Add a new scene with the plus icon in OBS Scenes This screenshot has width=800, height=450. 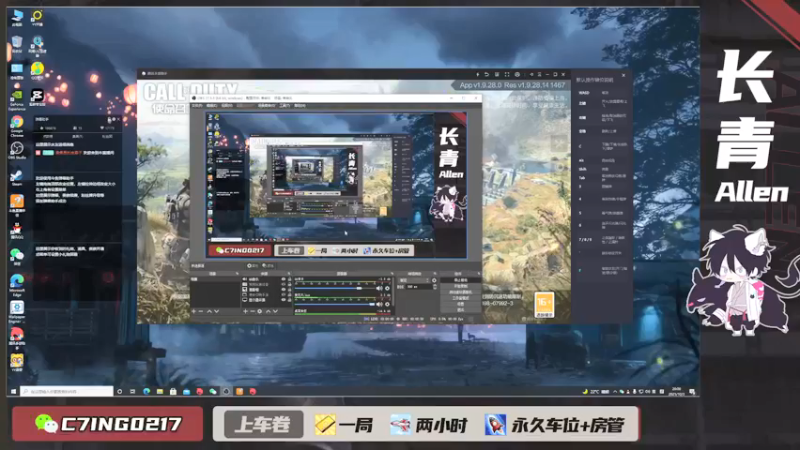(193, 311)
